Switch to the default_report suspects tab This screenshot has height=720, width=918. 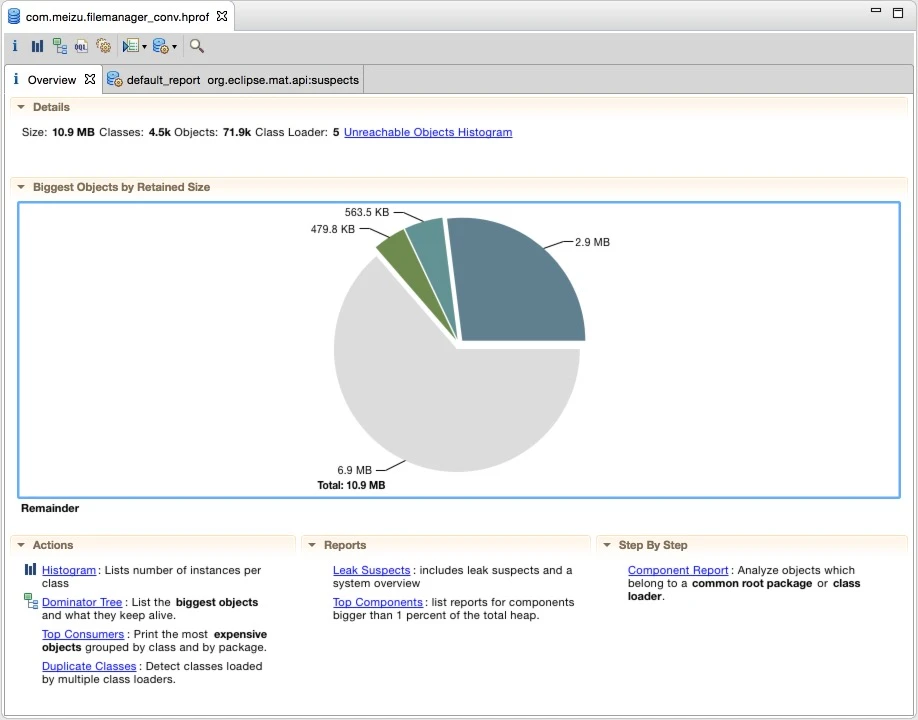(233, 80)
